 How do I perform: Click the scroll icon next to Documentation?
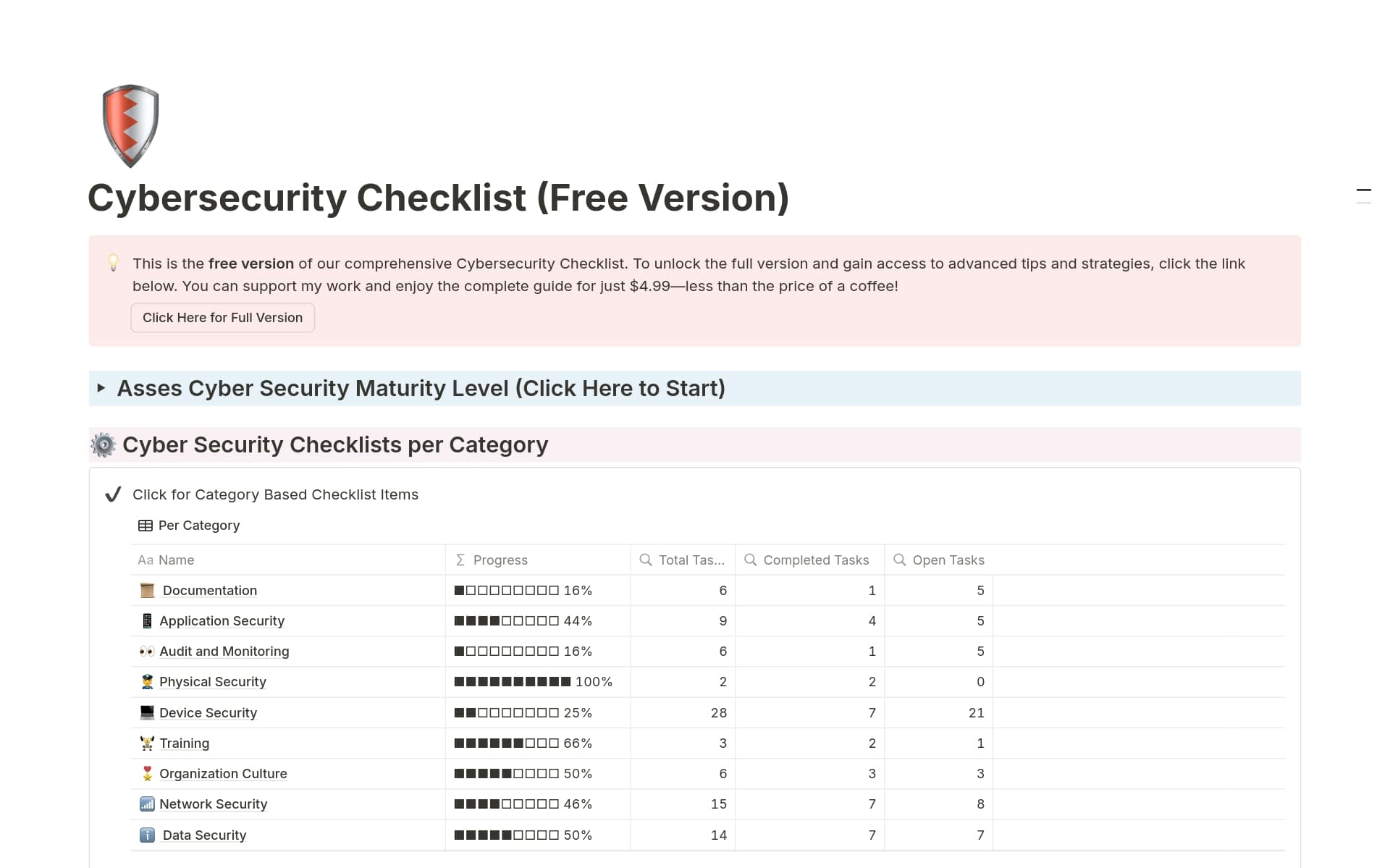pyautogui.click(x=147, y=590)
